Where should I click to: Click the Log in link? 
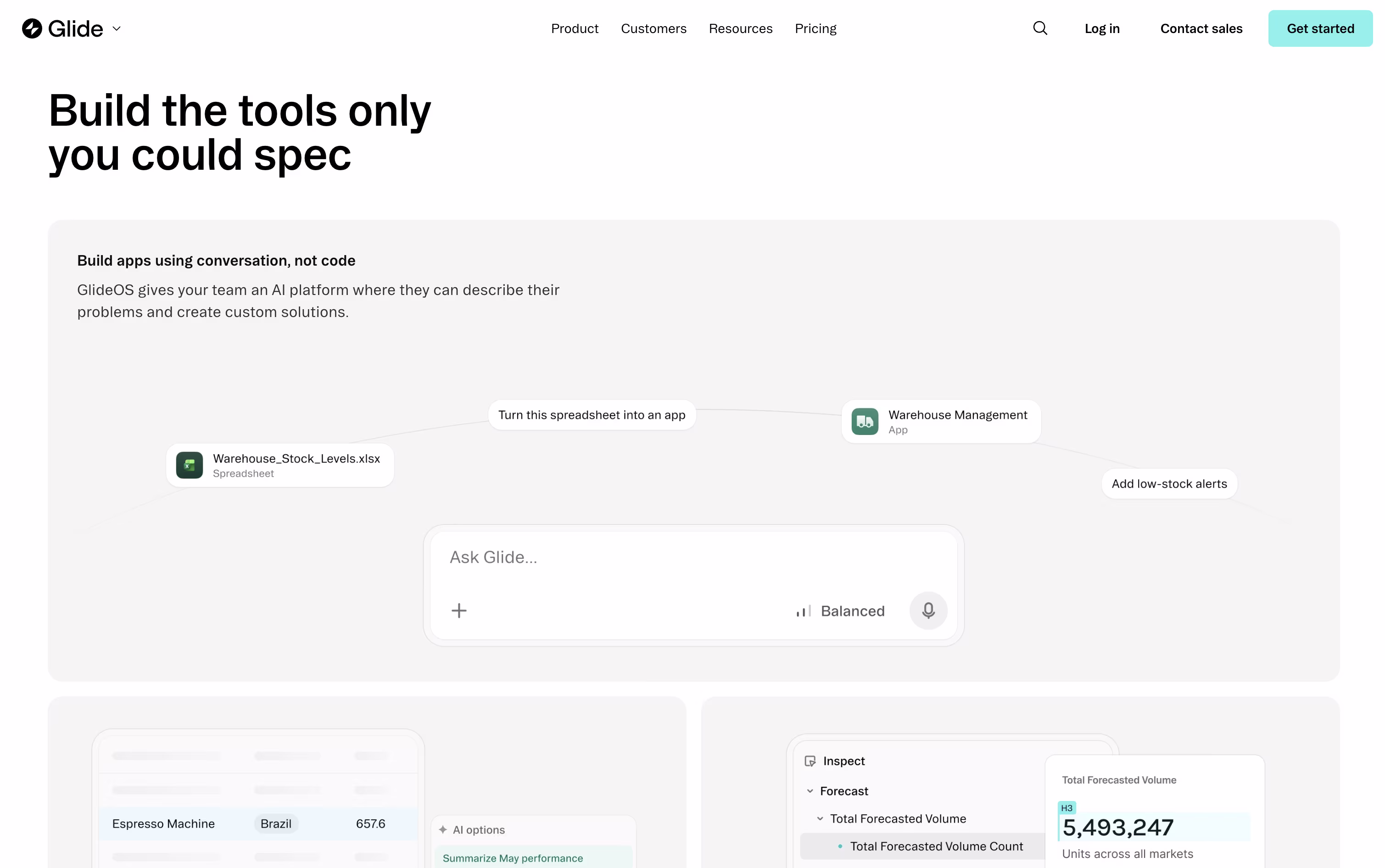click(1101, 29)
